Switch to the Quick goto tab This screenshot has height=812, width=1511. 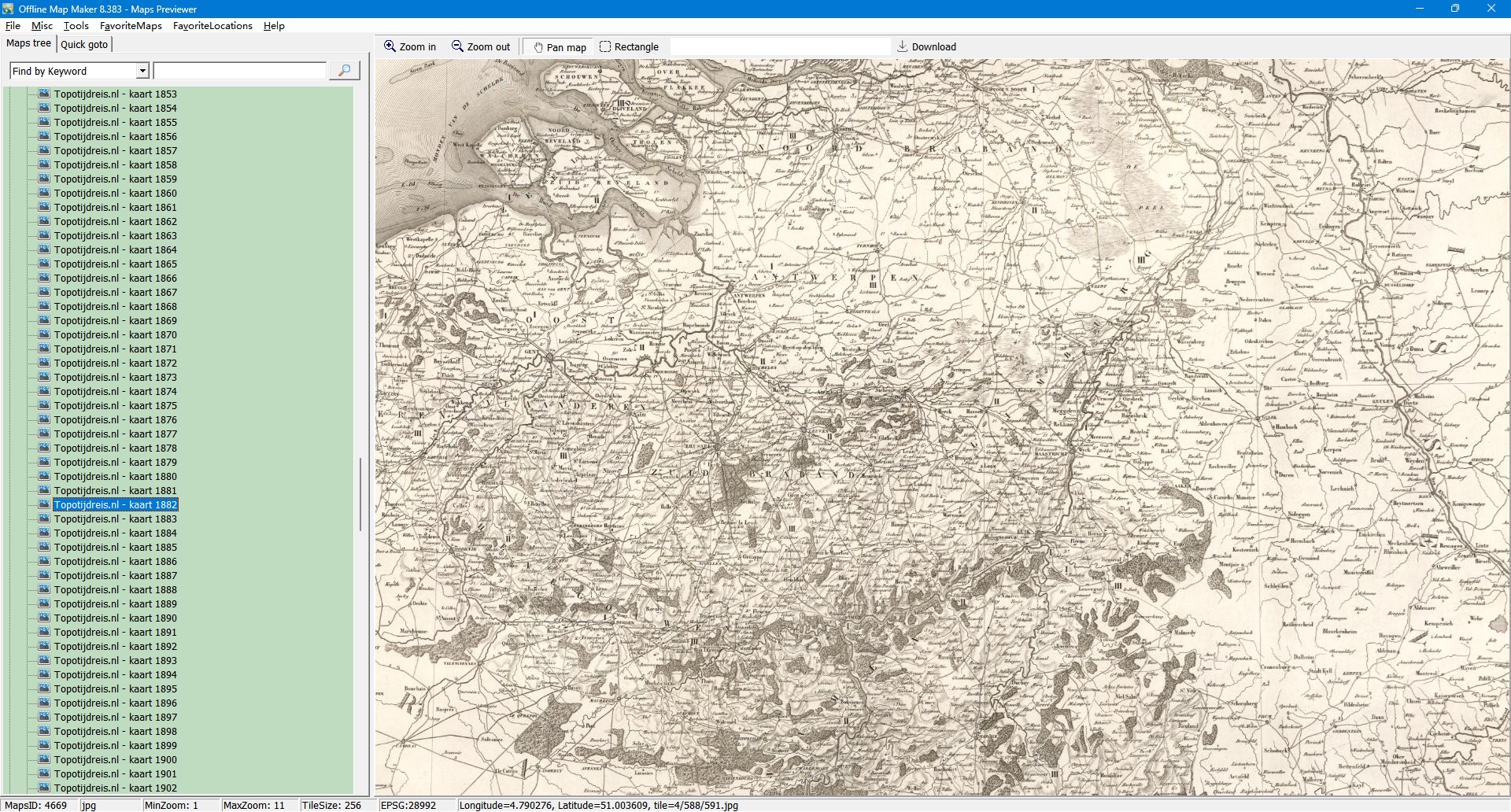84,44
